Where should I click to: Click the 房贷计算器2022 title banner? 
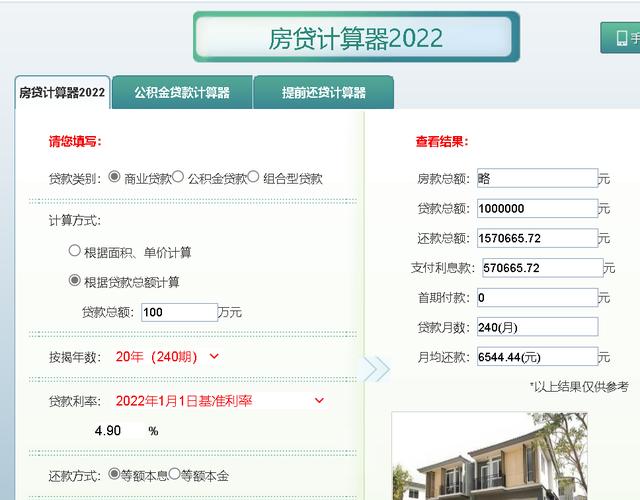[x=356, y=38]
